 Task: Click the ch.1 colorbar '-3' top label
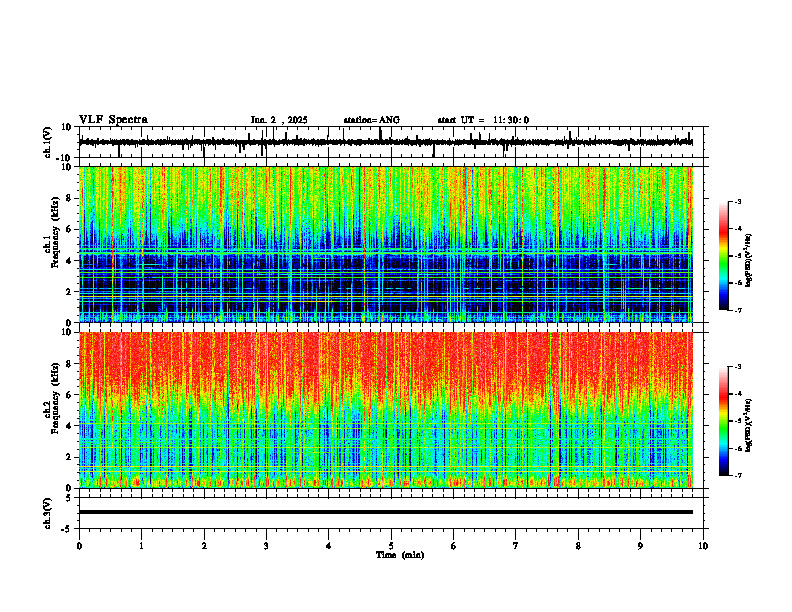tap(737, 202)
